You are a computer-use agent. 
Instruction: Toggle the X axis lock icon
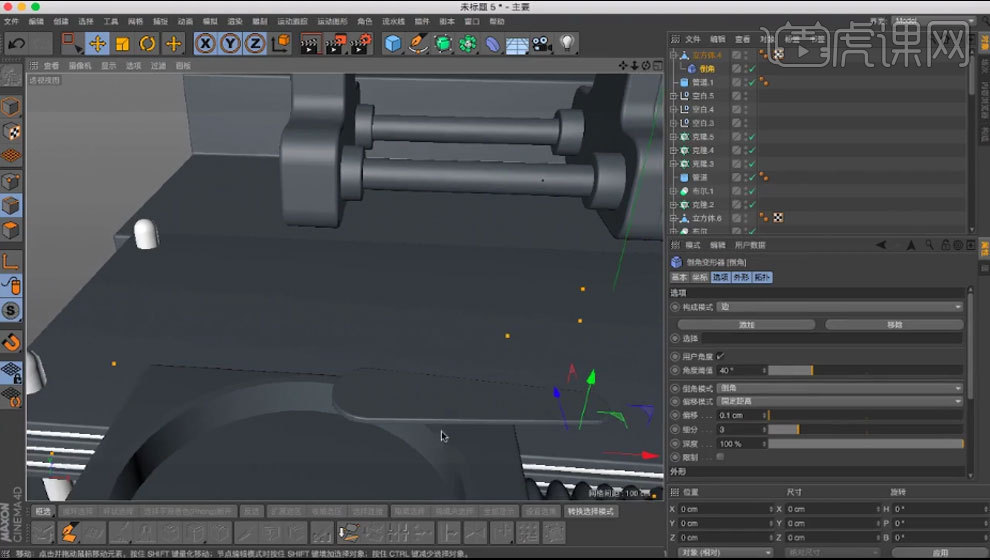(204, 43)
